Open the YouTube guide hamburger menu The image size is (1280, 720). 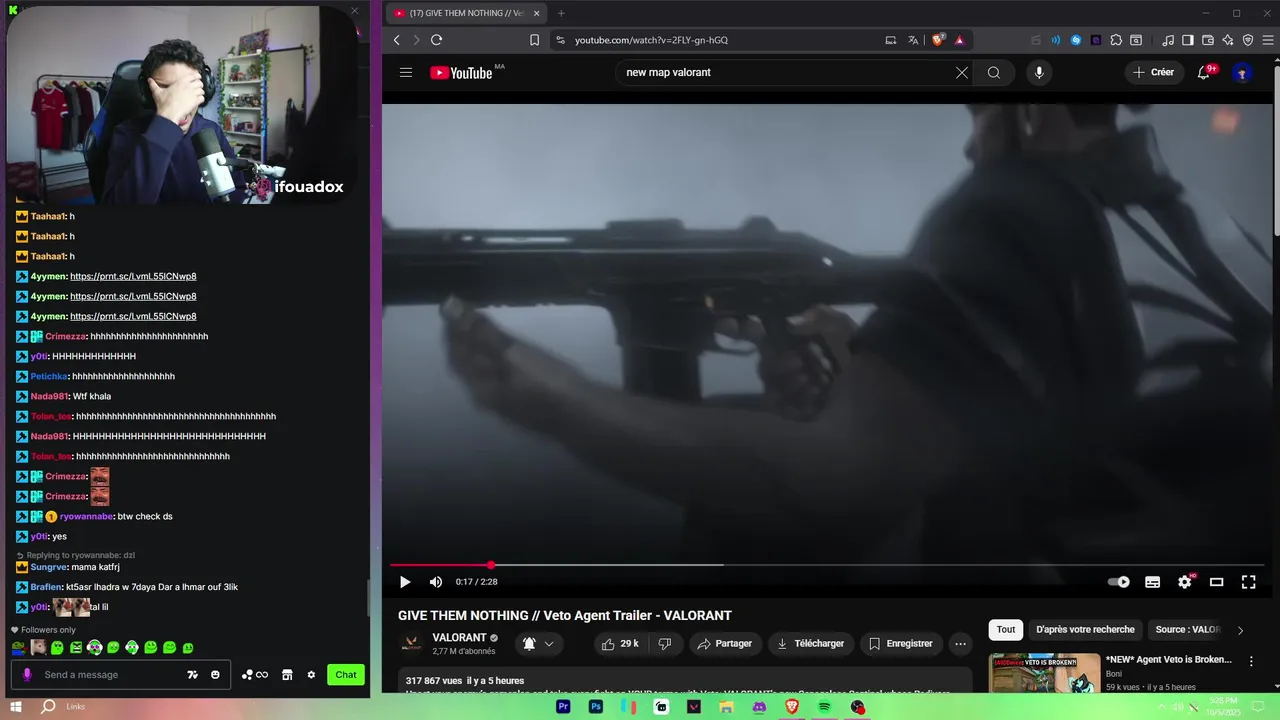(x=405, y=72)
